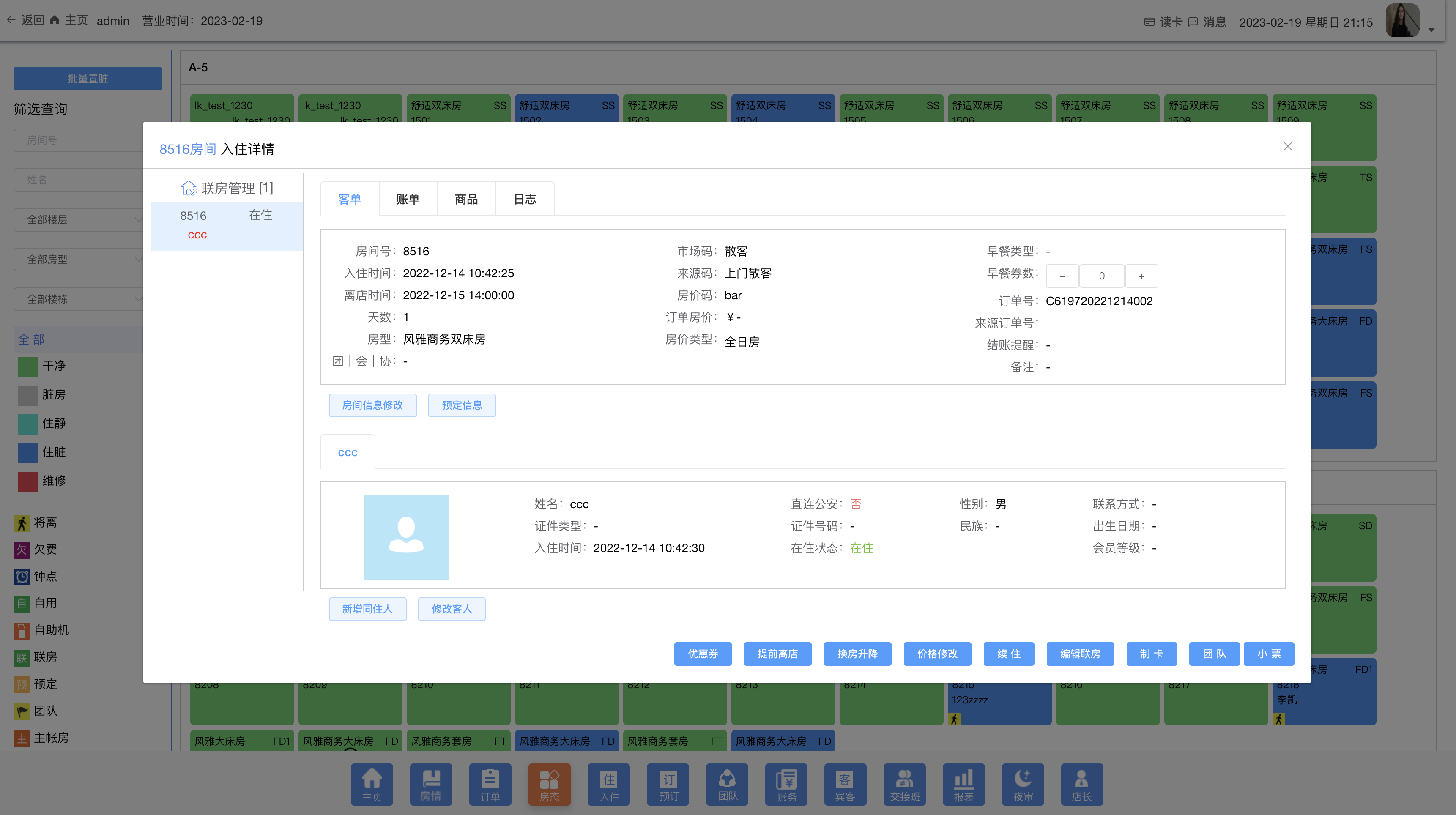Click the 早餐券数 number field

coord(1101,276)
